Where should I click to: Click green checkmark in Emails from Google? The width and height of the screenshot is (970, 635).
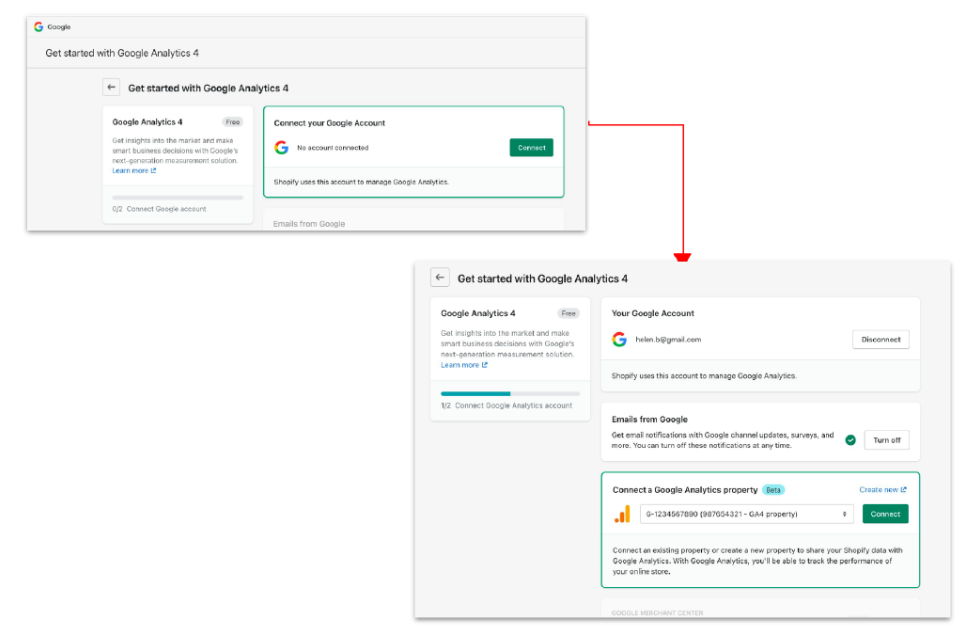tap(851, 440)
